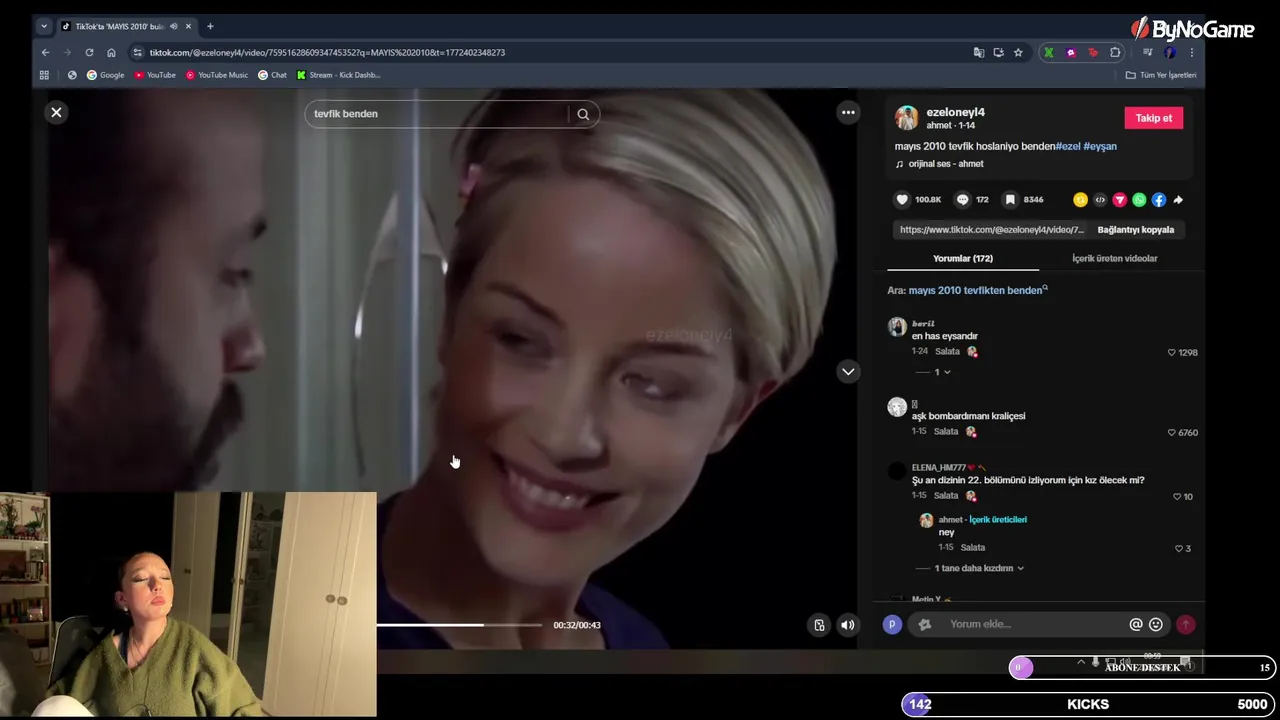The width and height of the screenshot is (1280, 720).
Task: Close the TikTok video viewer
Action: 56,113
